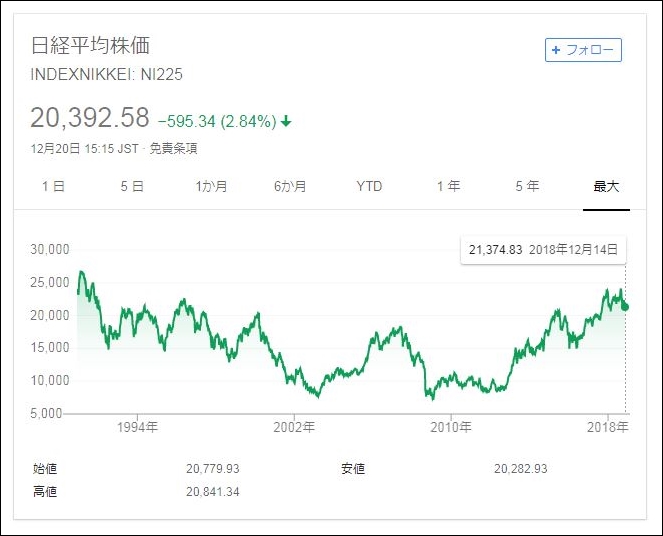Click the 2002年 axis label
The image size is (663, 536).
coord(294,427)
